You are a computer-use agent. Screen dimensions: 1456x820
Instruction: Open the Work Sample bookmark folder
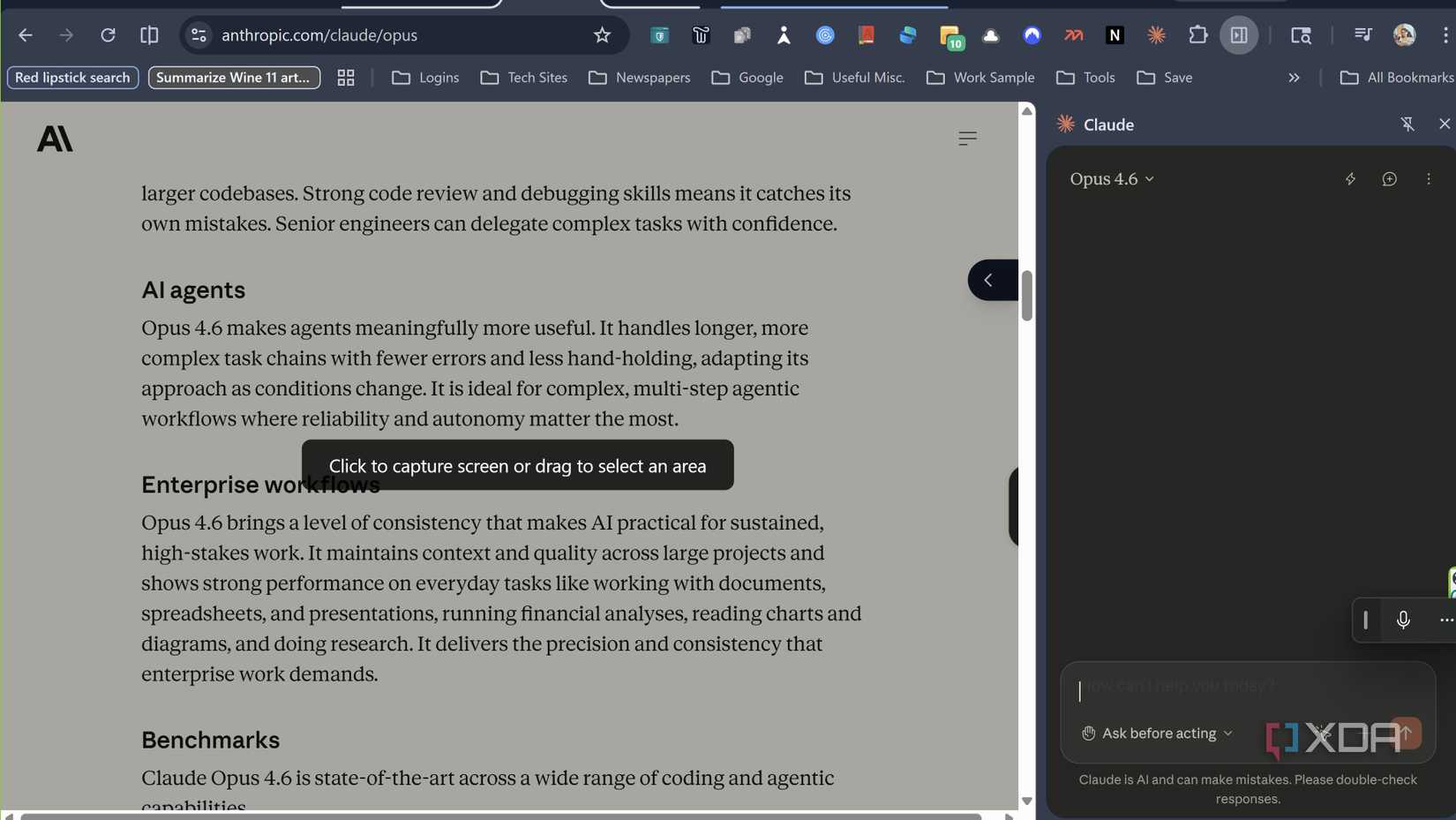point(980,78)
